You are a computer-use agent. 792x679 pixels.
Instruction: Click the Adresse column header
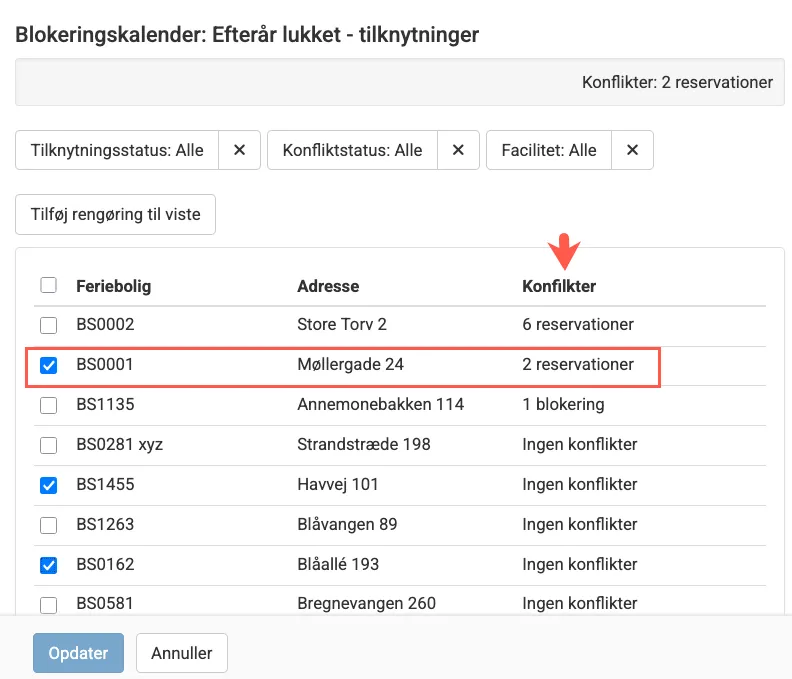coord(328,286)
